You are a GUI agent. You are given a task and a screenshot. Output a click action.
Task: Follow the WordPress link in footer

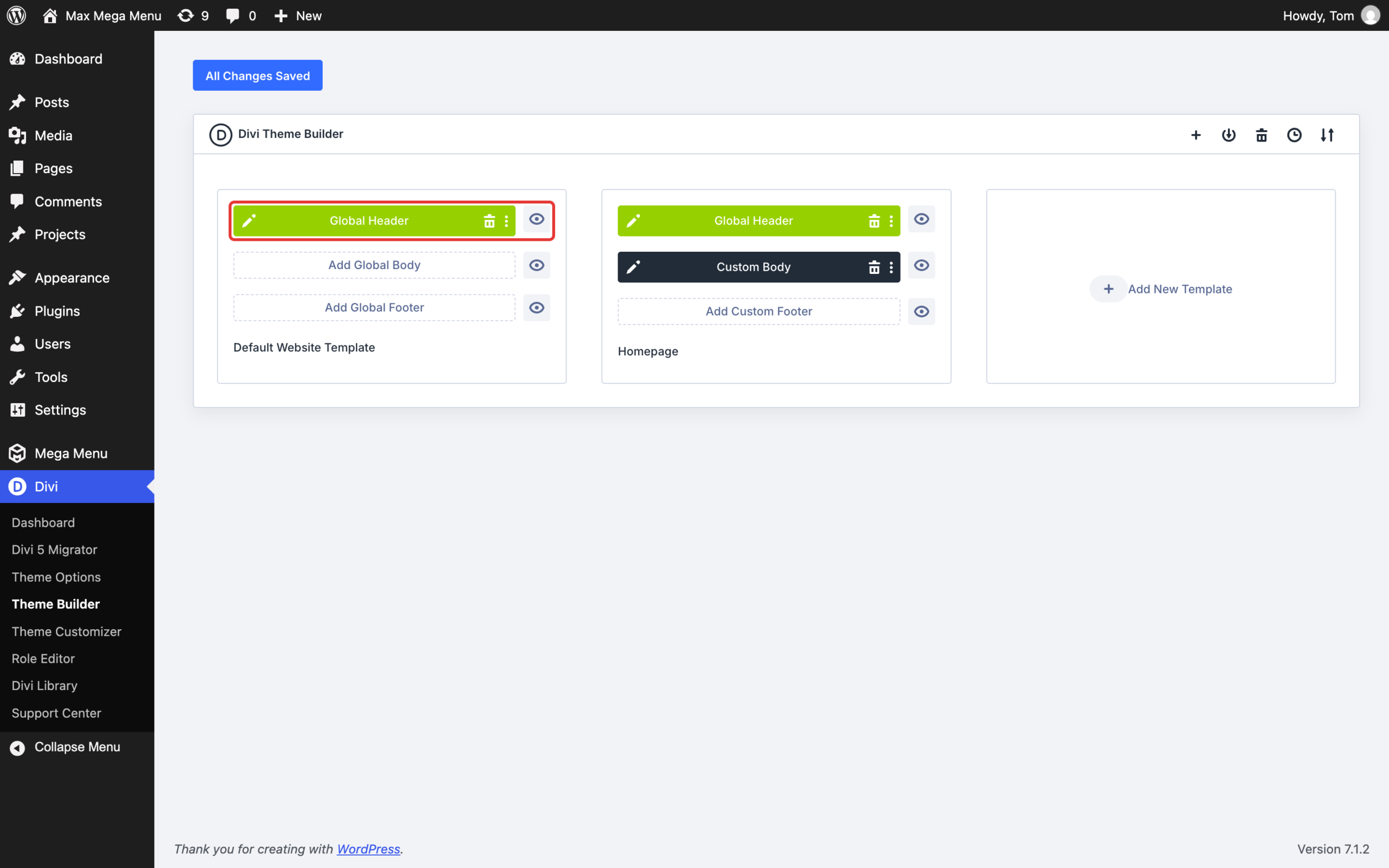pyautogui.click(x=368, y=848)
